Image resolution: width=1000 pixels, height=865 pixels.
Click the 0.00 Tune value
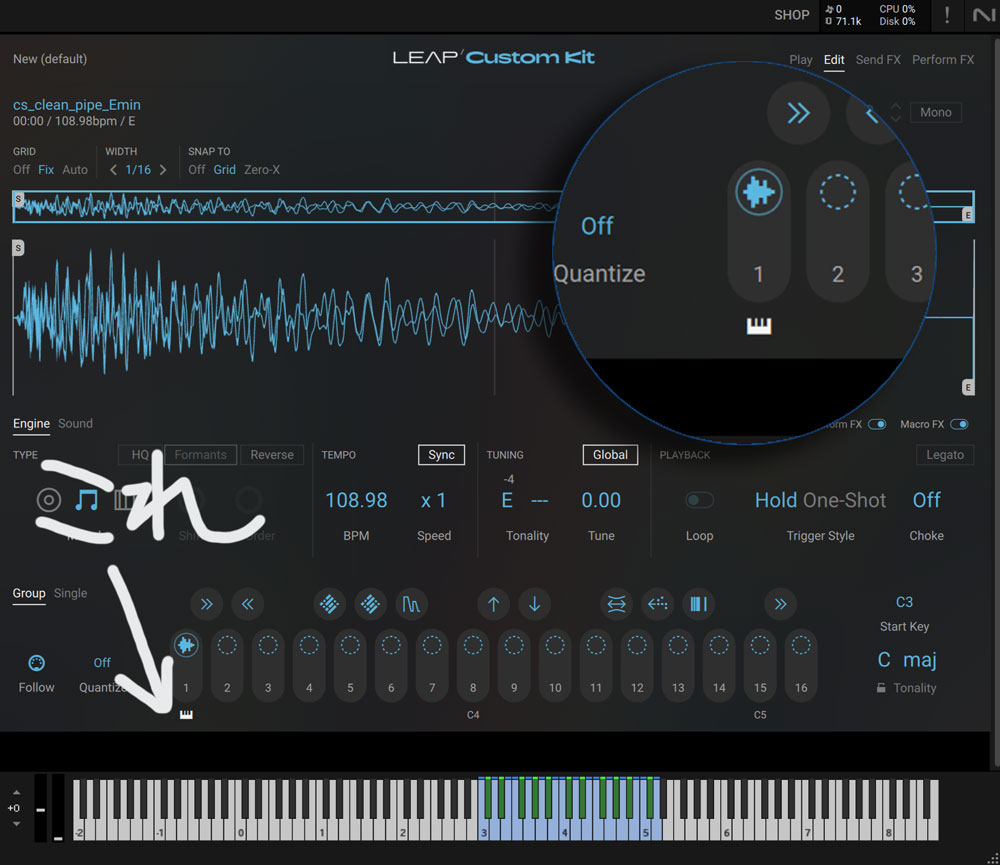tap(601, 501)
